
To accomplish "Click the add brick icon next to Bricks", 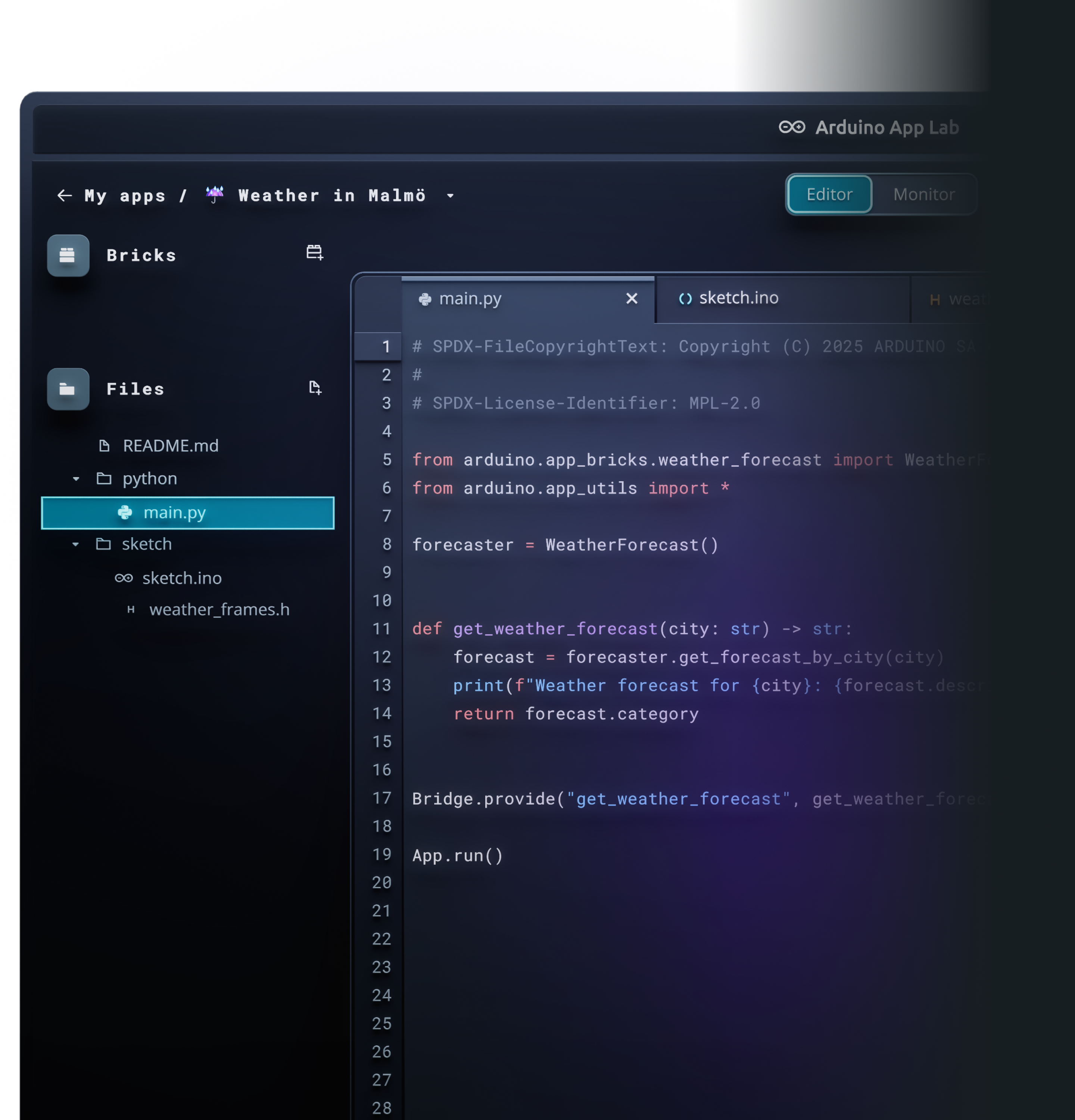I will (x=314, y=252).
